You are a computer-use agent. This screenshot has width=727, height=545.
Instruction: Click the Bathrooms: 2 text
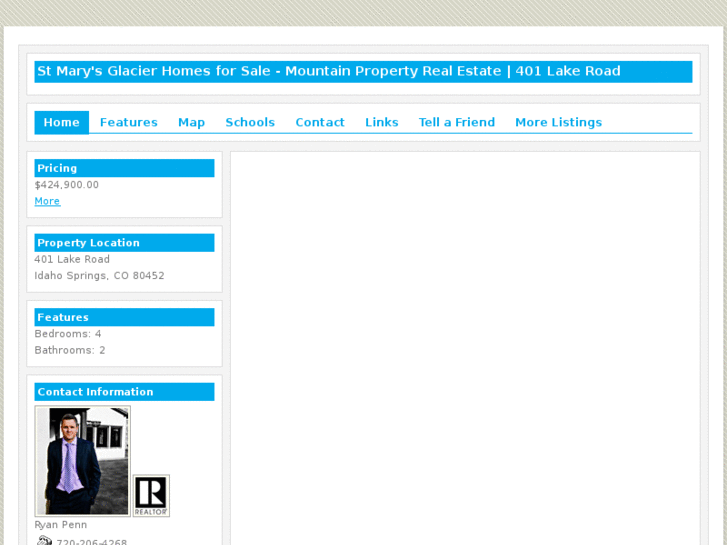[x=70, y=350]
